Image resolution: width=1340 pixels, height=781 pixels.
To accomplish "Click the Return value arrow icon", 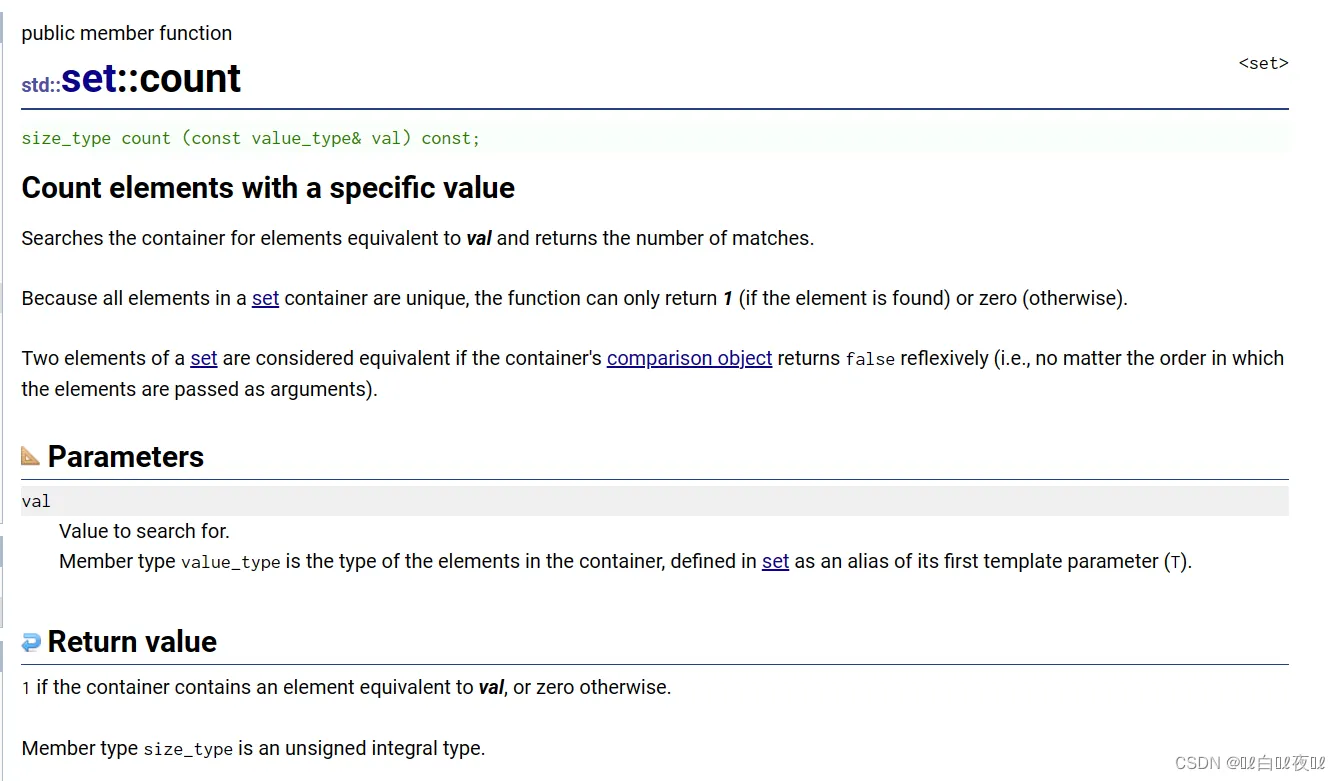I will tap(31, 642).
